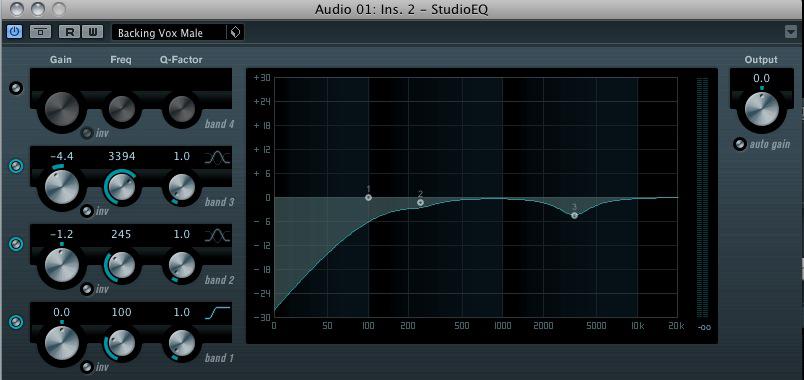
Task: Click the Output gain knob
Action: click(x=761, y=110)
